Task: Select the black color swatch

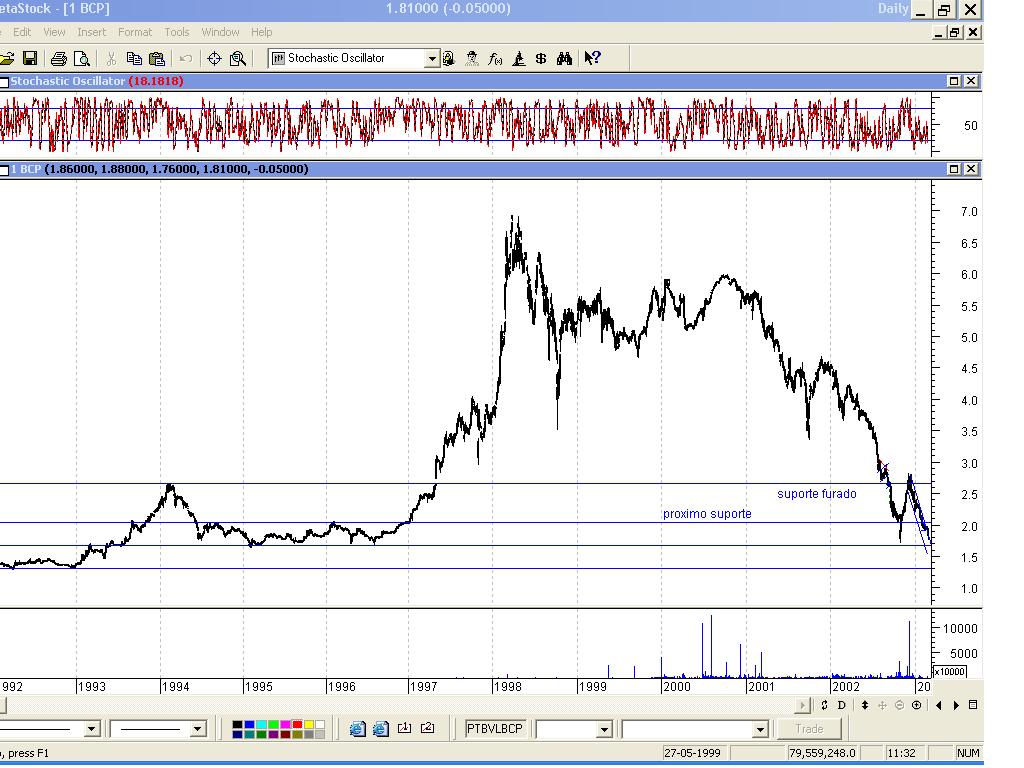Action: point(237,725)
